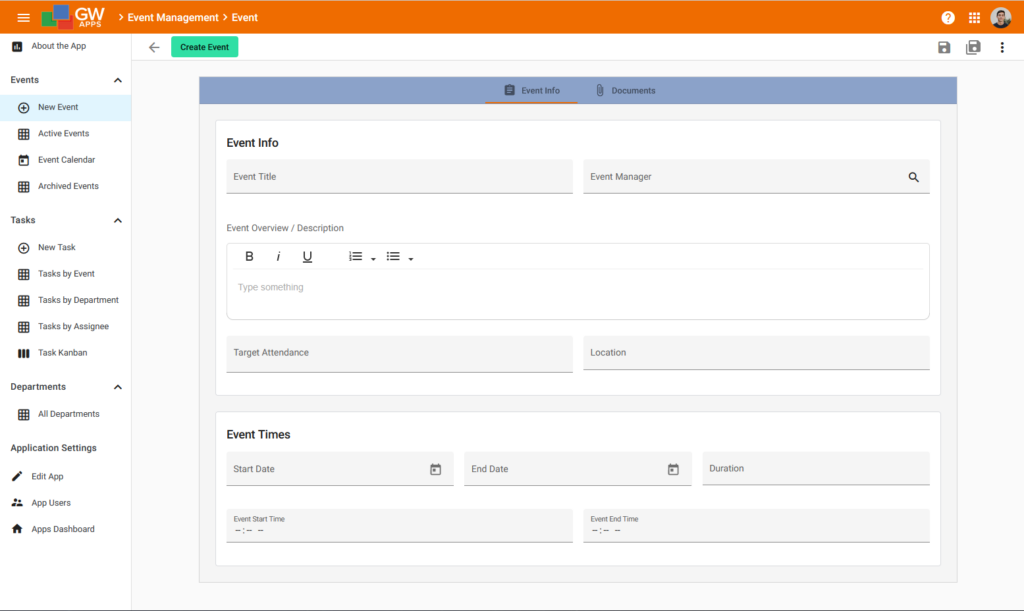Focus the Target Attendance field

click(x=400, y=353)
